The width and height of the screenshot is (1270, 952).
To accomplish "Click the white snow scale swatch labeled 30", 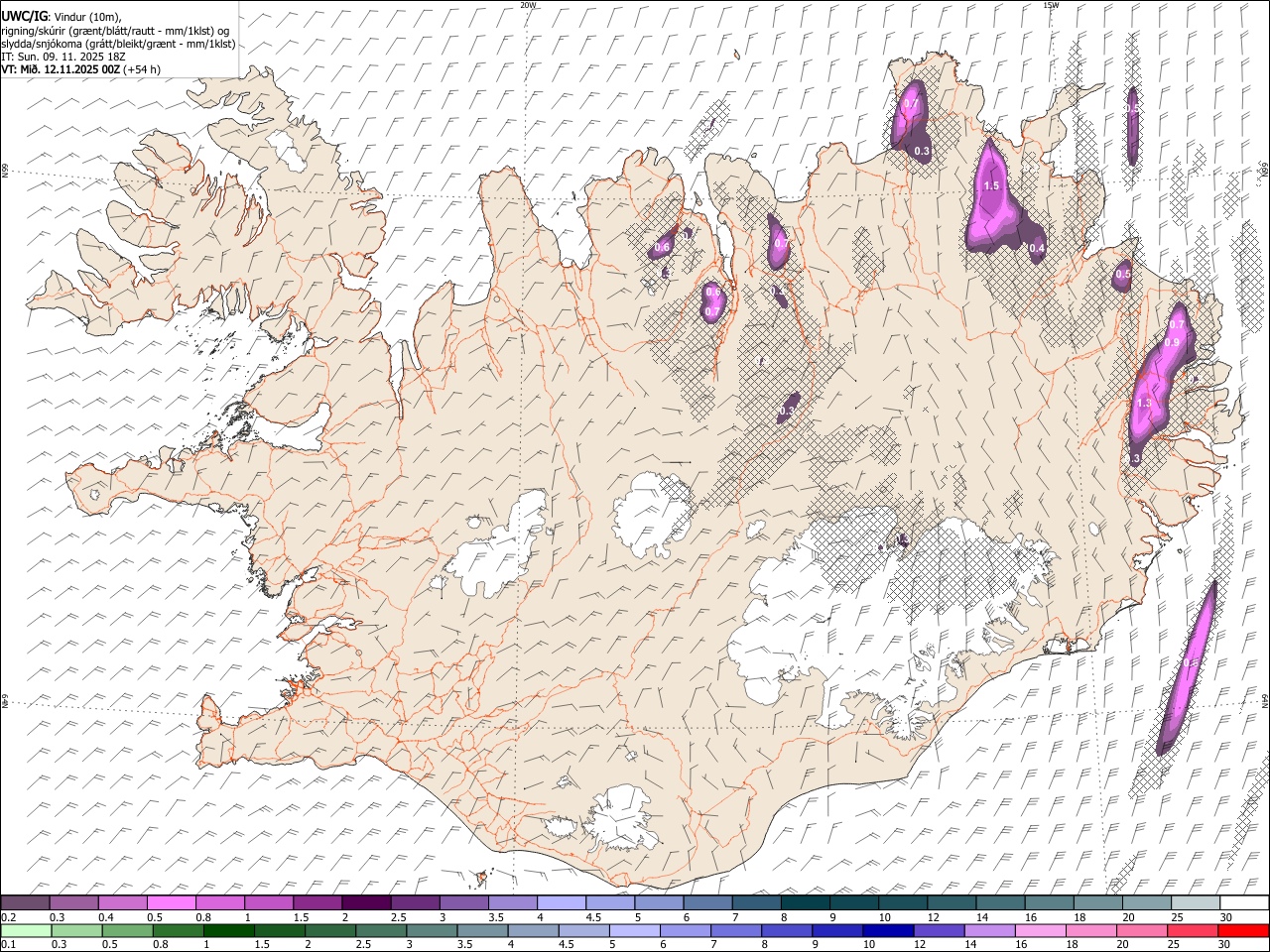I will click(x=1243, y=903).
